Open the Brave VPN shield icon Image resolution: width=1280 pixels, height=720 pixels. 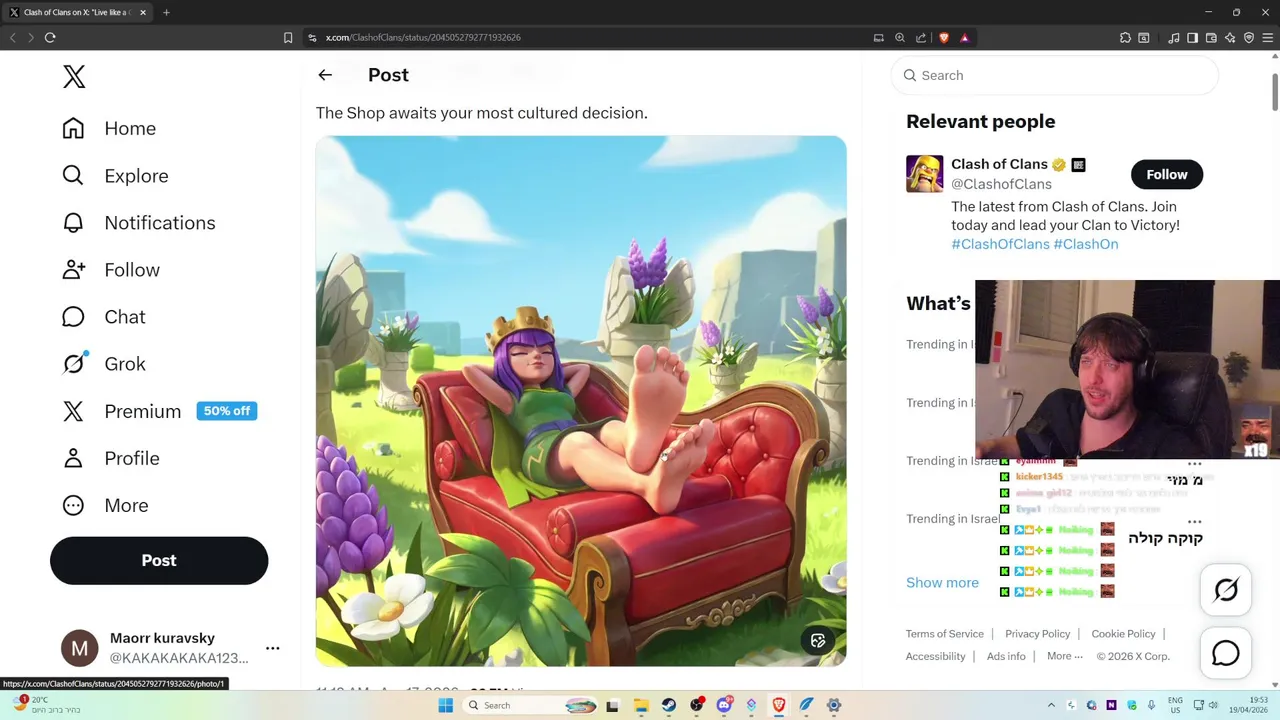point(1249,37)
